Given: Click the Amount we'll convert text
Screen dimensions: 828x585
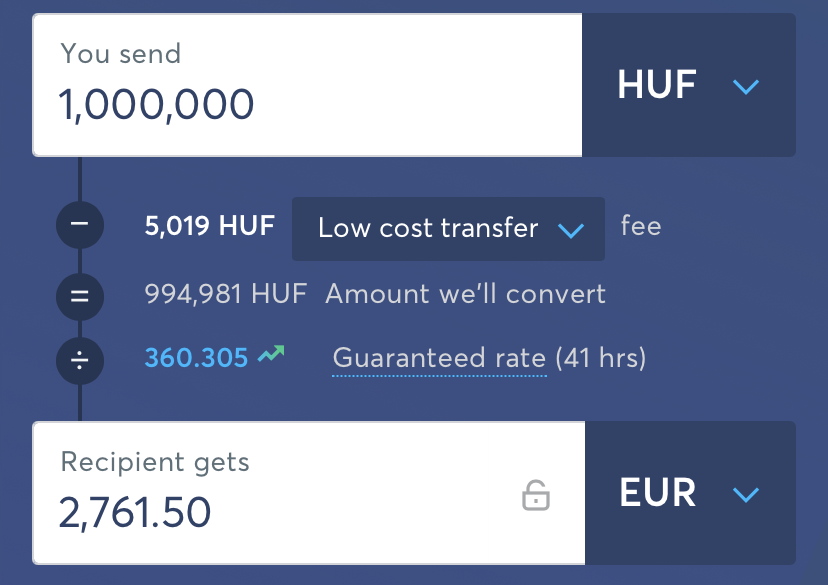Looking at the screenshot, I should point(465,294).
